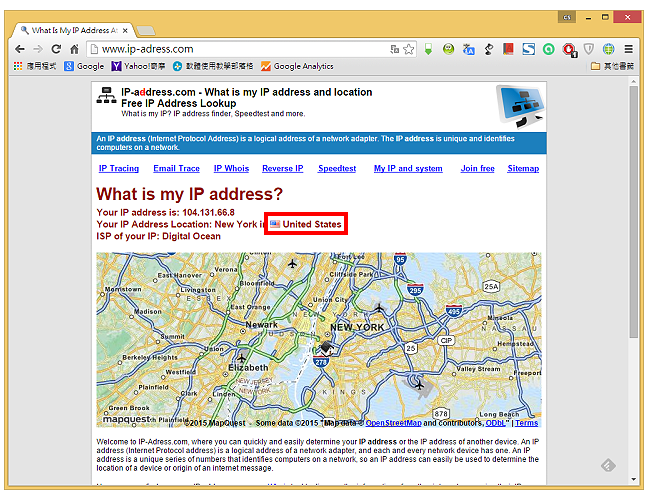This screenshot has height=493, width=651.
Task: Click the scrollbar down arrow
Action: (633, 479)
